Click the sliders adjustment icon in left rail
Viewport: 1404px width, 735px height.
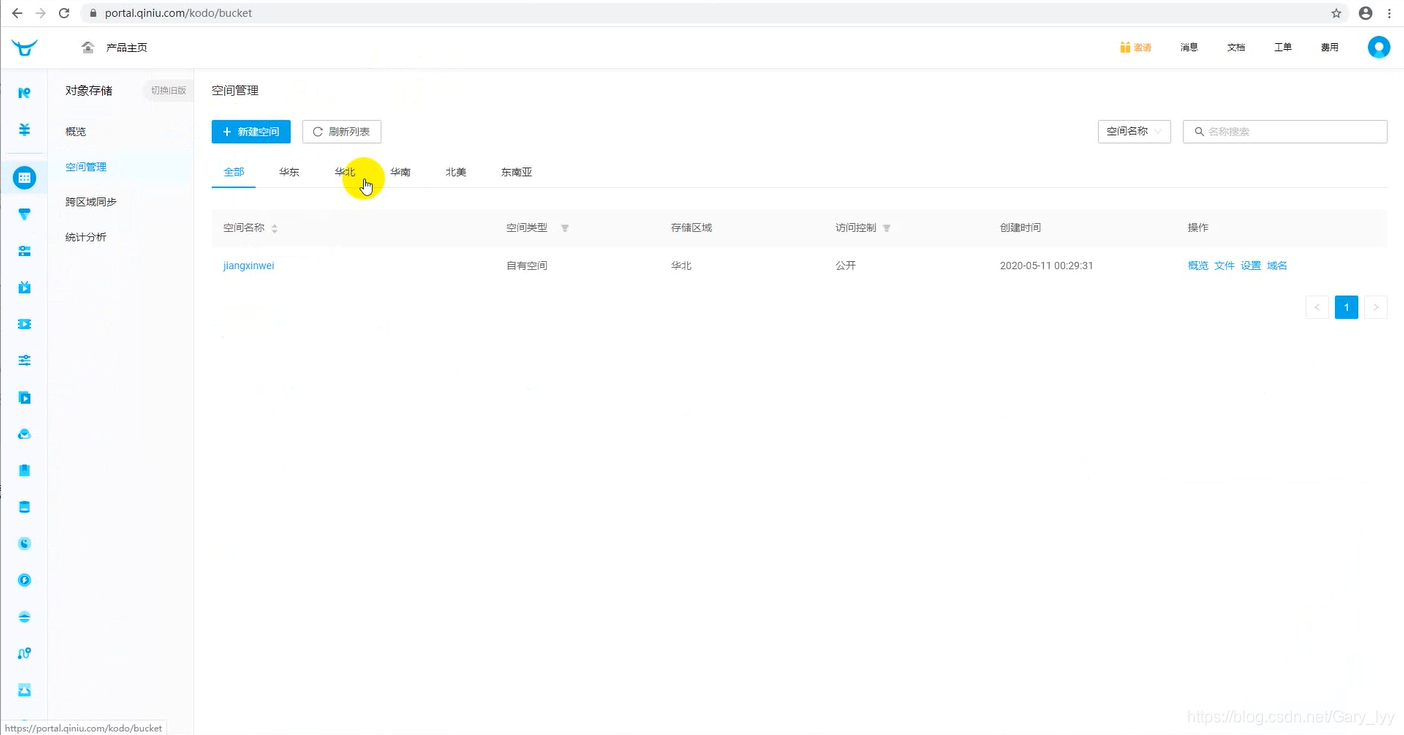click(x=25, y=360)
